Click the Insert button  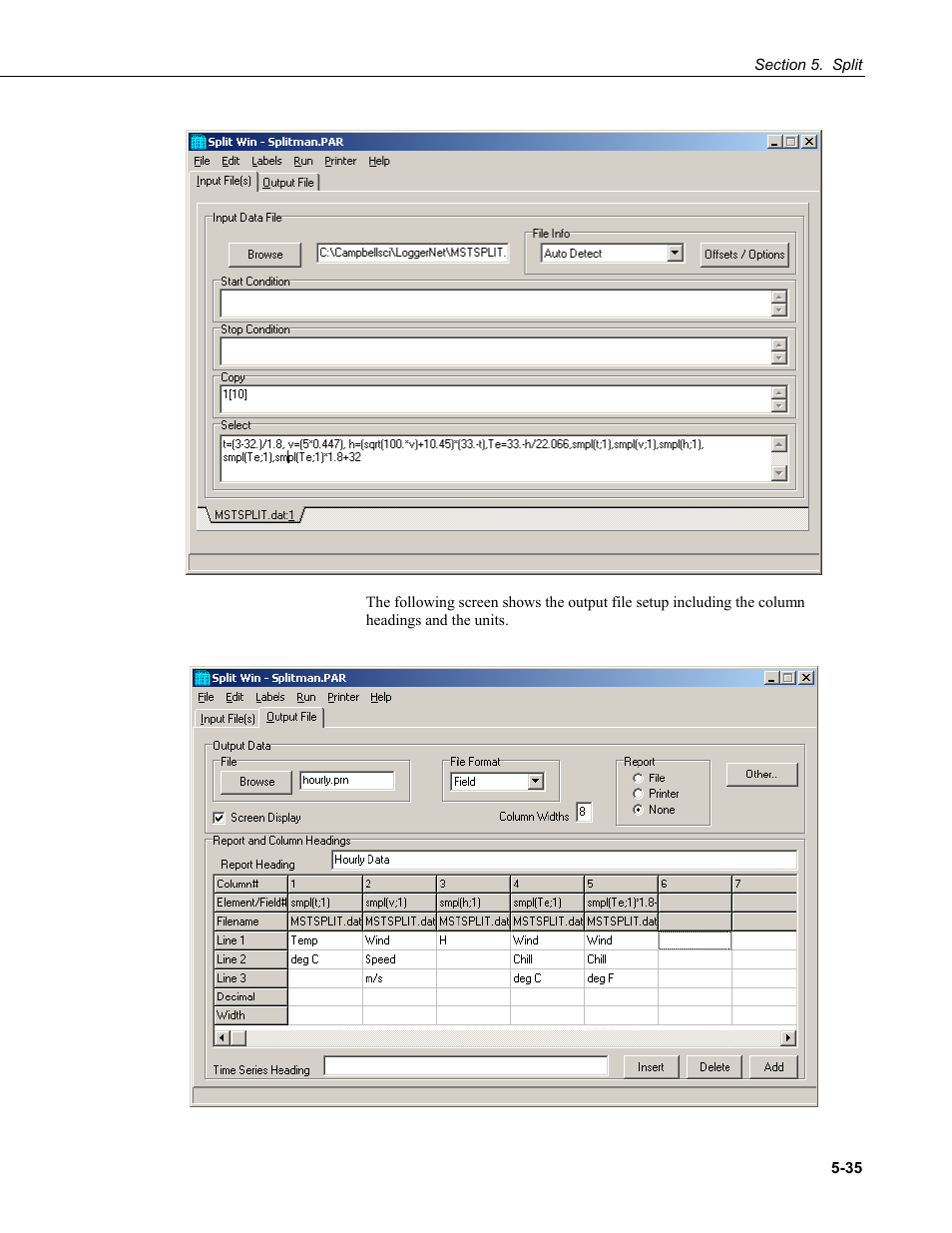click(x=651, y=1067)
